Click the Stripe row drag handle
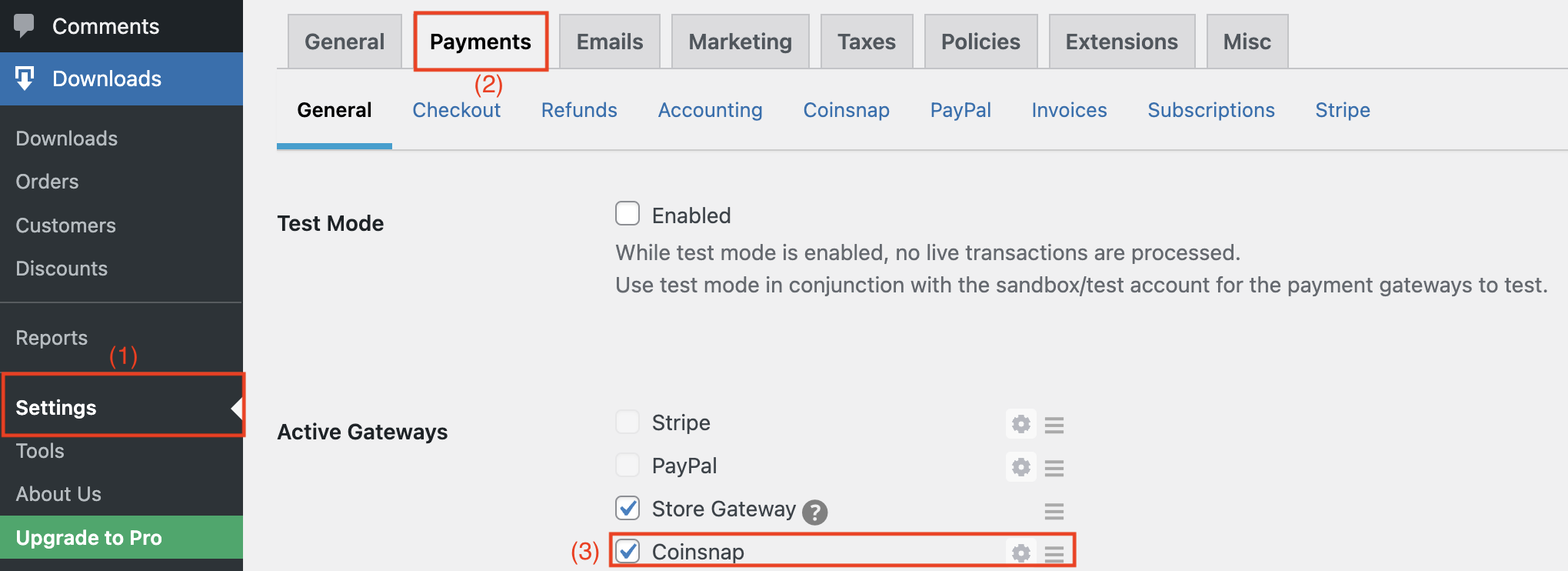Viewport: 1568px width, 571px height. click(1054, 425)
